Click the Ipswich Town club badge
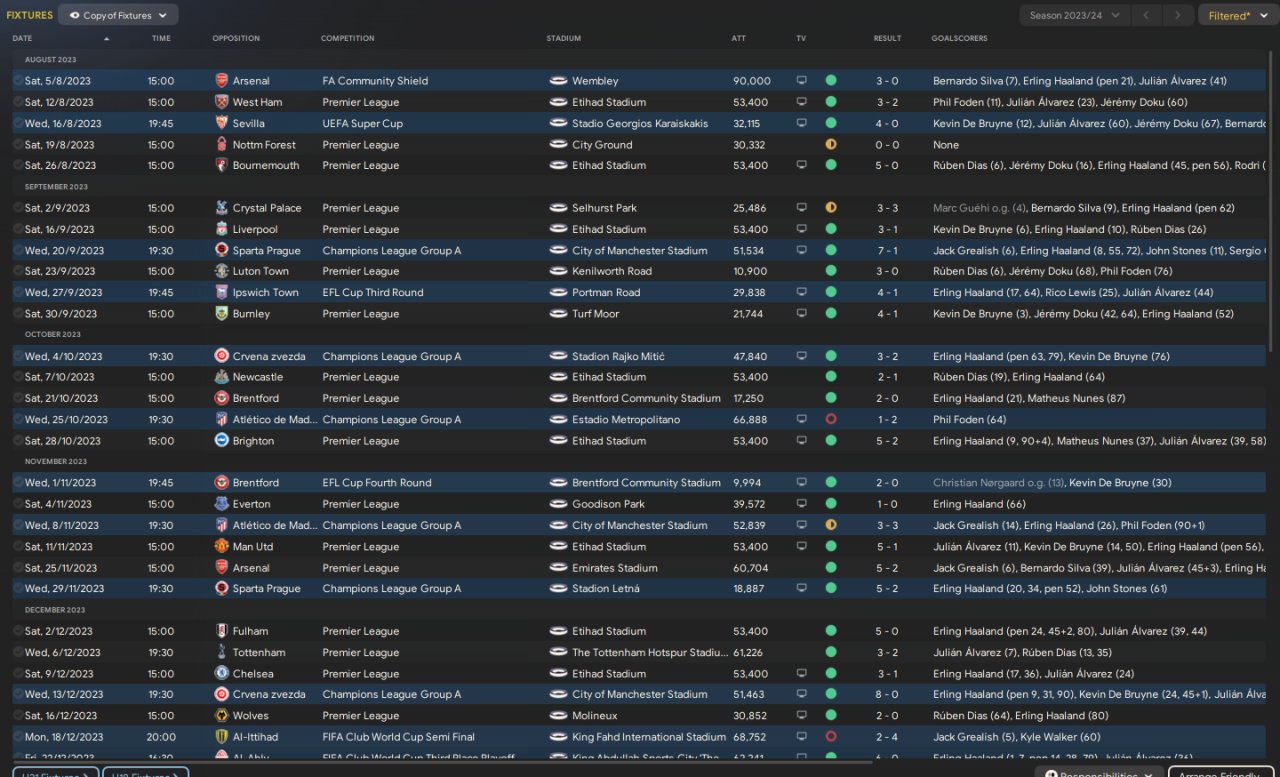 (x=222, y=293)
